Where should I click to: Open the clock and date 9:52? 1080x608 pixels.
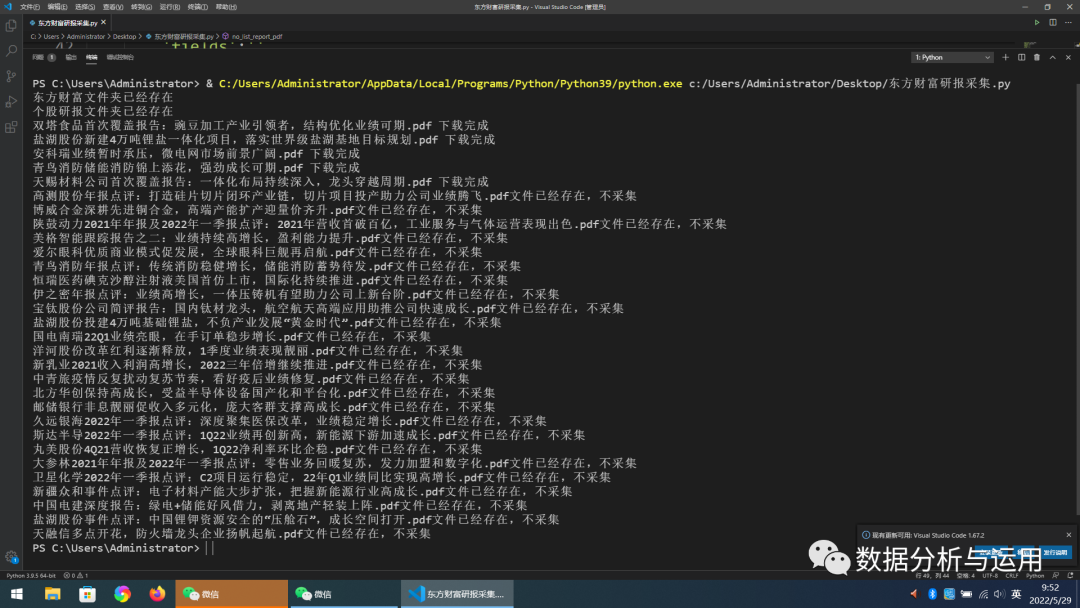[1050, 594]
